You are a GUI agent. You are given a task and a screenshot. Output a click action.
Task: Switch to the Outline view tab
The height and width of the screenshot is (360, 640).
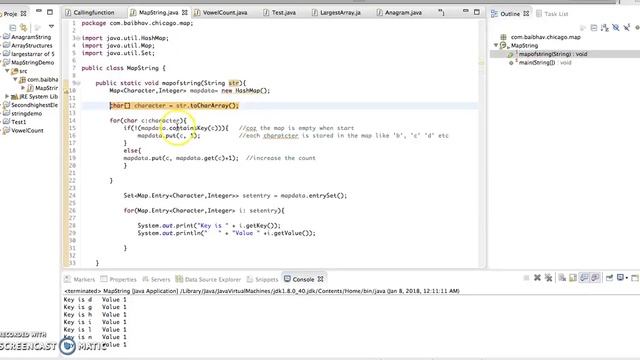510,13
